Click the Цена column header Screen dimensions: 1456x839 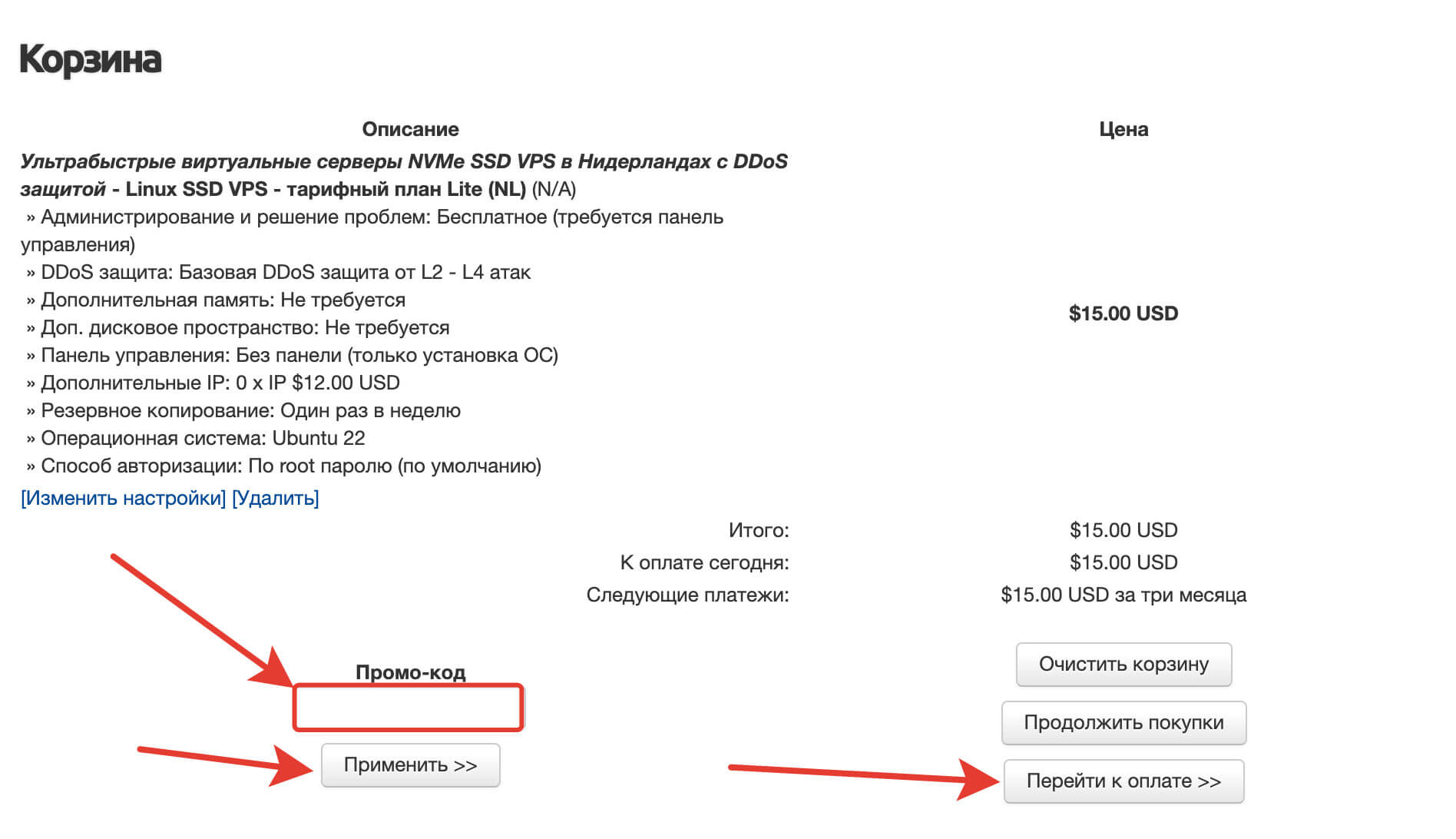(1123, 129)
